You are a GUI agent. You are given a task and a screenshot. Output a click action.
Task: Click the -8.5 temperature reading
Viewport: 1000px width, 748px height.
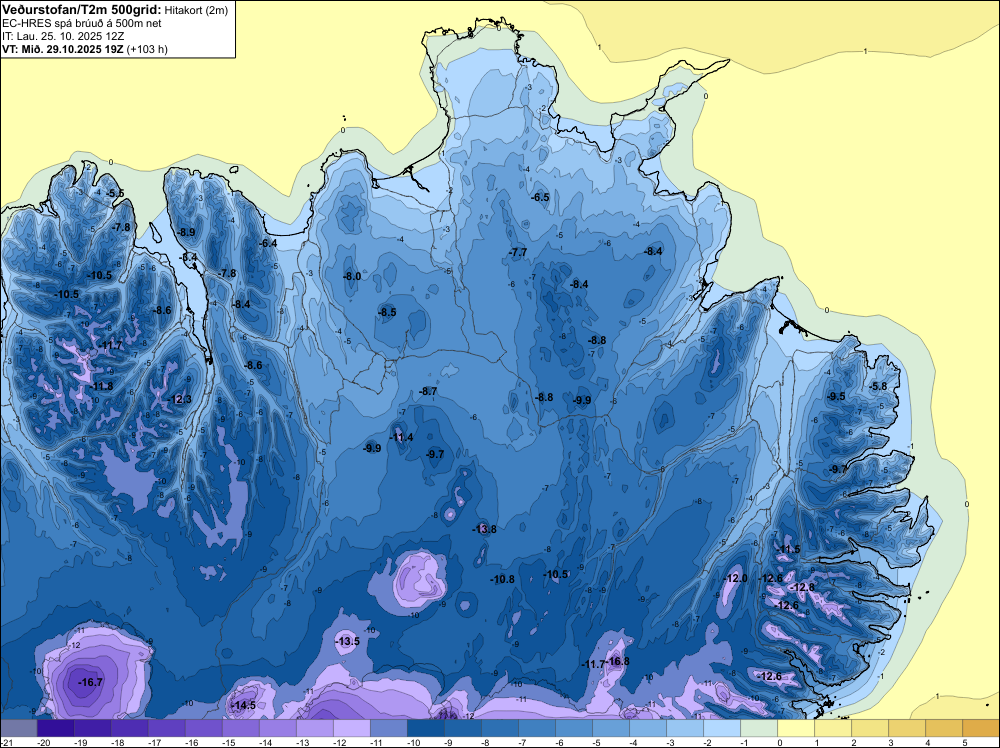(386, 312)
